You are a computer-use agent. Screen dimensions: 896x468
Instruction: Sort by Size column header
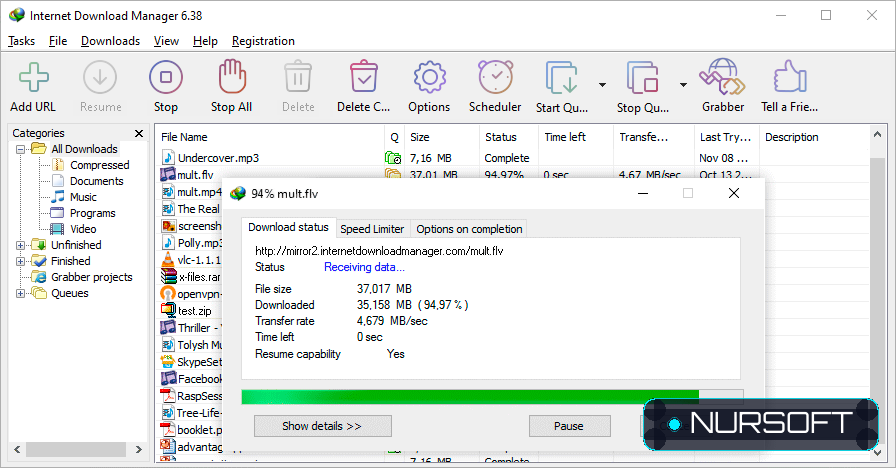click(442, 137)
